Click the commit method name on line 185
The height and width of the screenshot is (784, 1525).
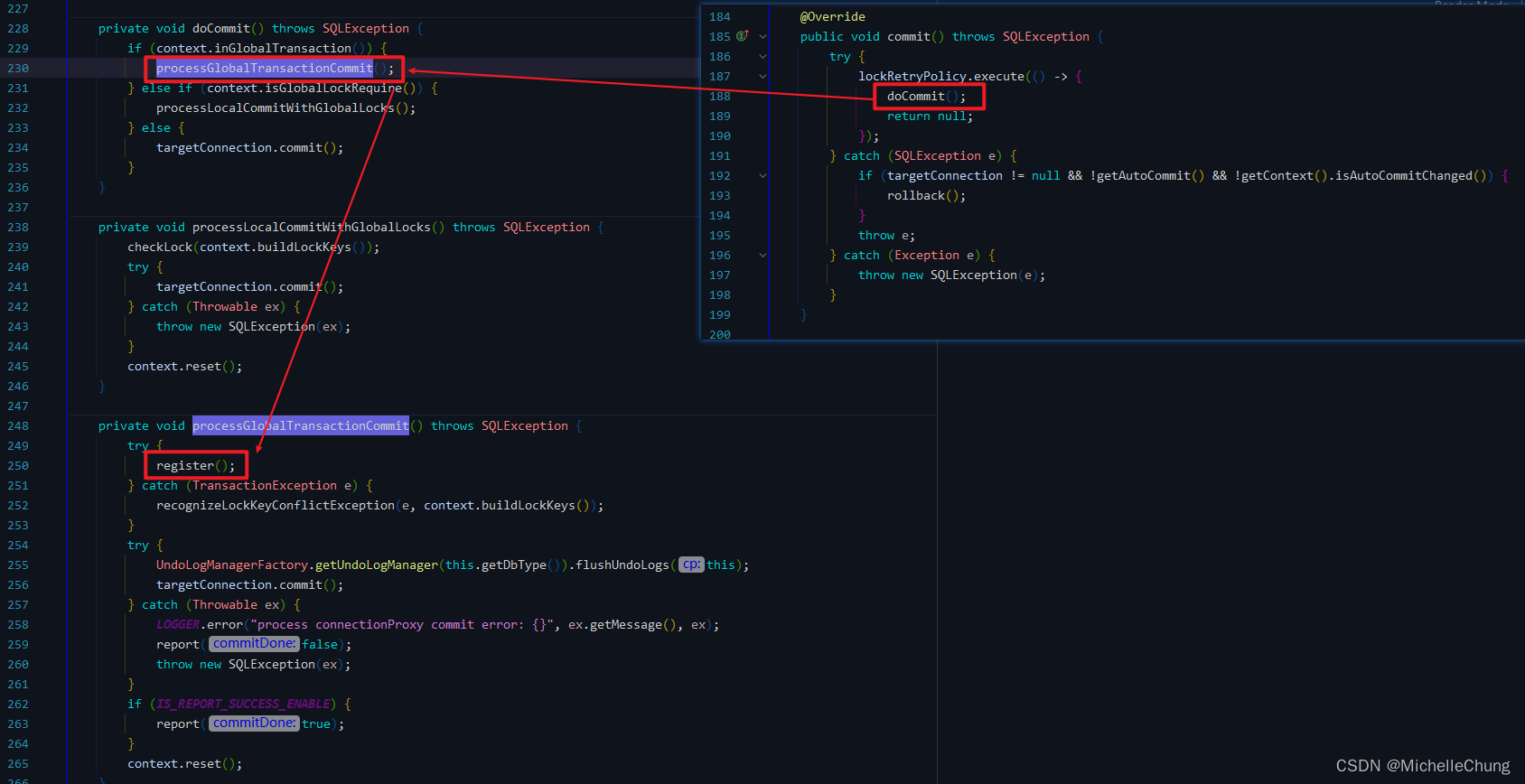(909, 37)
